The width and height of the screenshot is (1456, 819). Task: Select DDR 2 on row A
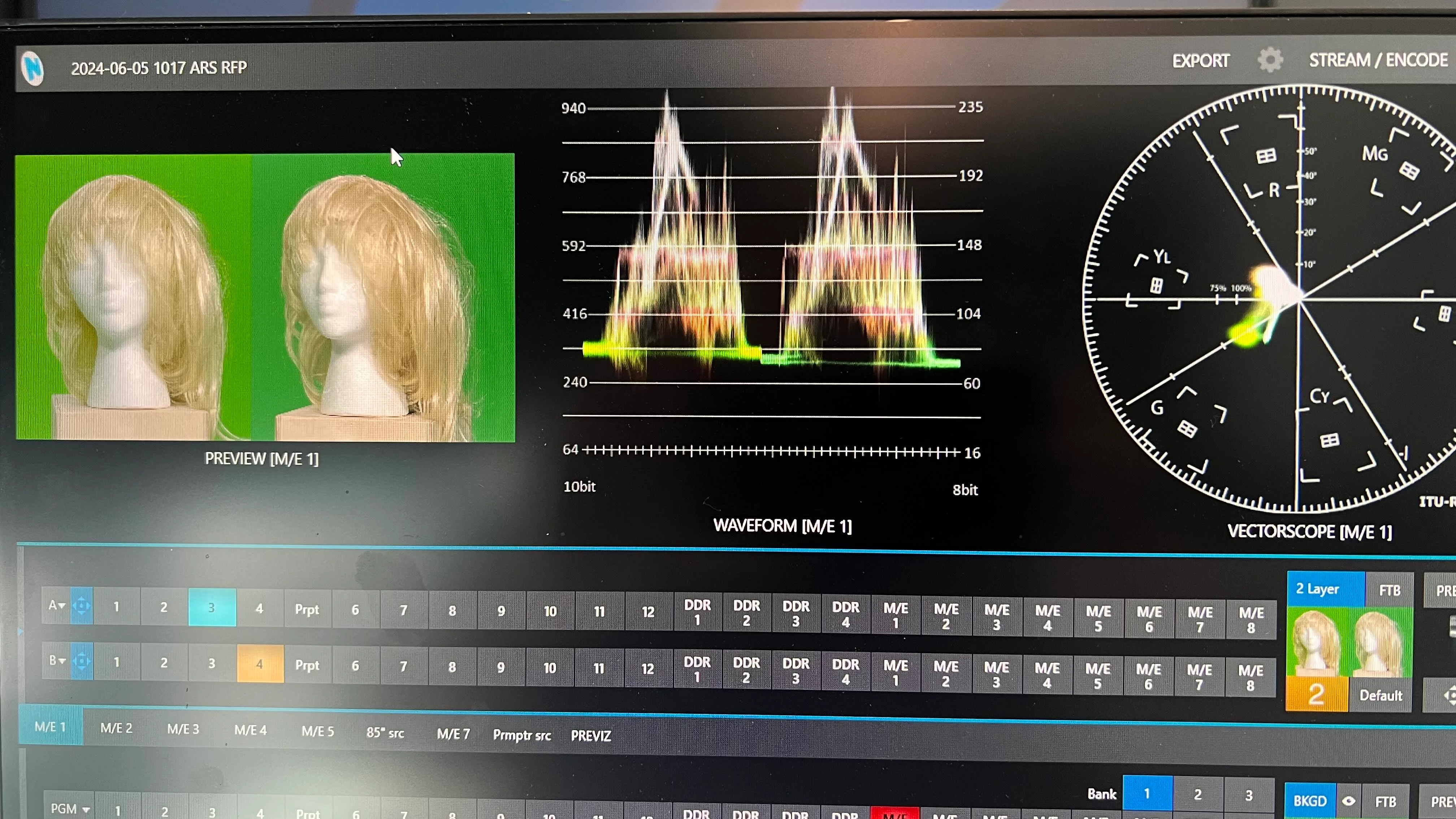747,613
